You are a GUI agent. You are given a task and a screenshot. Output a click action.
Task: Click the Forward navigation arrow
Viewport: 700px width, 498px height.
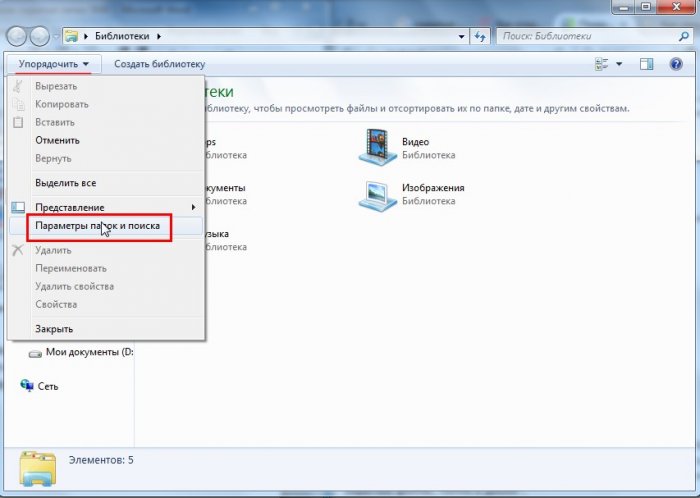[x=40, y=37]
